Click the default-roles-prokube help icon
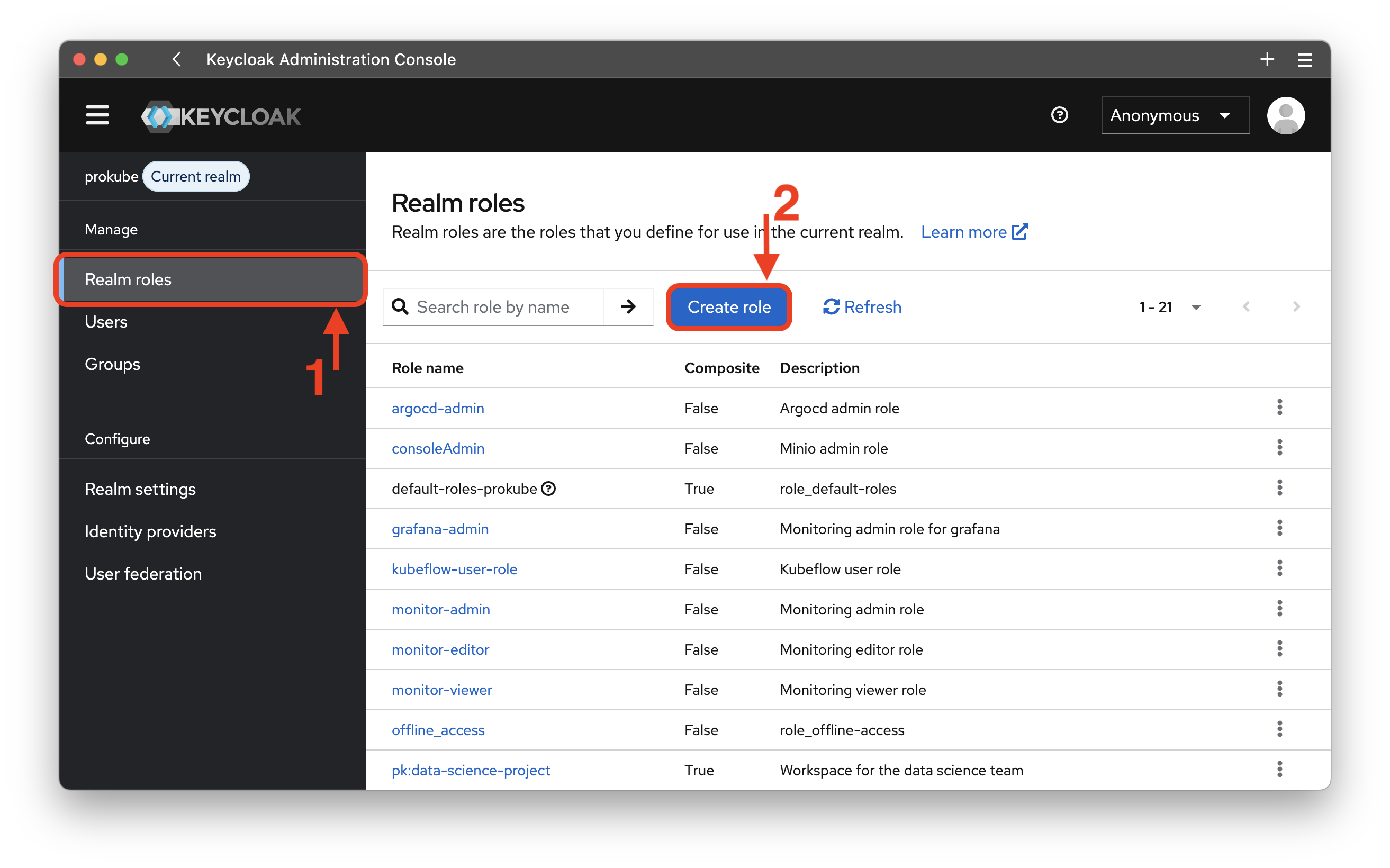 click(x=548, y=489)
